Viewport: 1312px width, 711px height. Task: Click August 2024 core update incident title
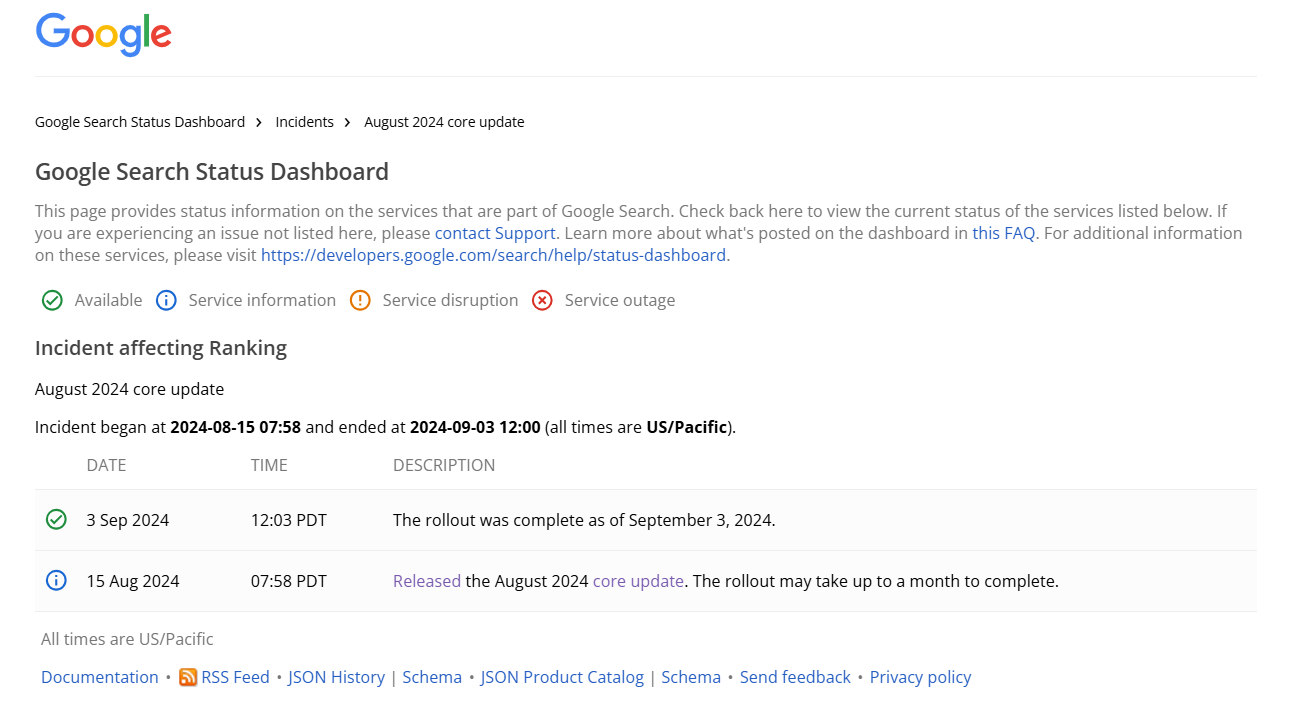coord(129,389)
